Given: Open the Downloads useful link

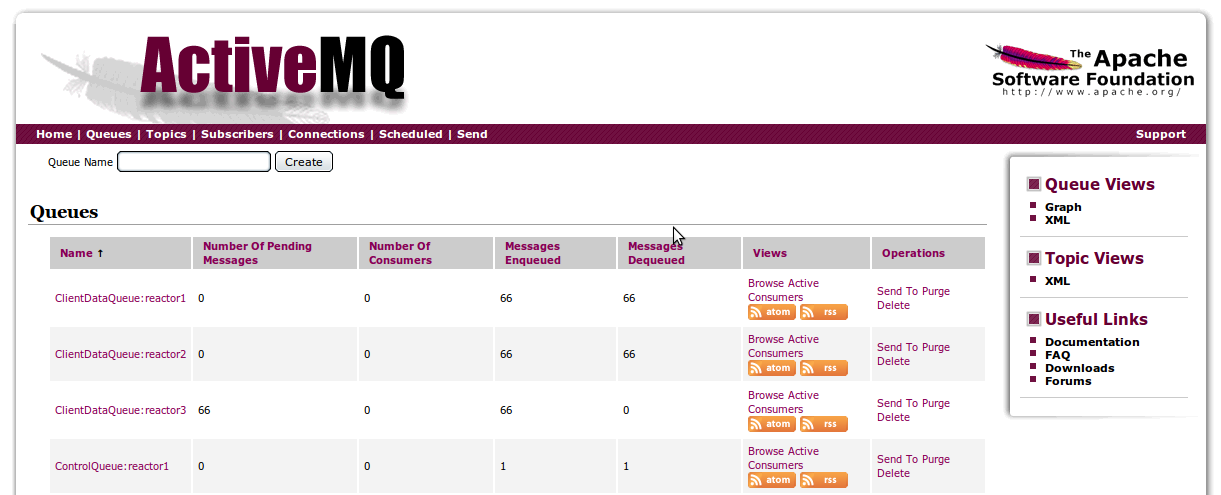Looking at the screenshot, I should coord(1079,368).
